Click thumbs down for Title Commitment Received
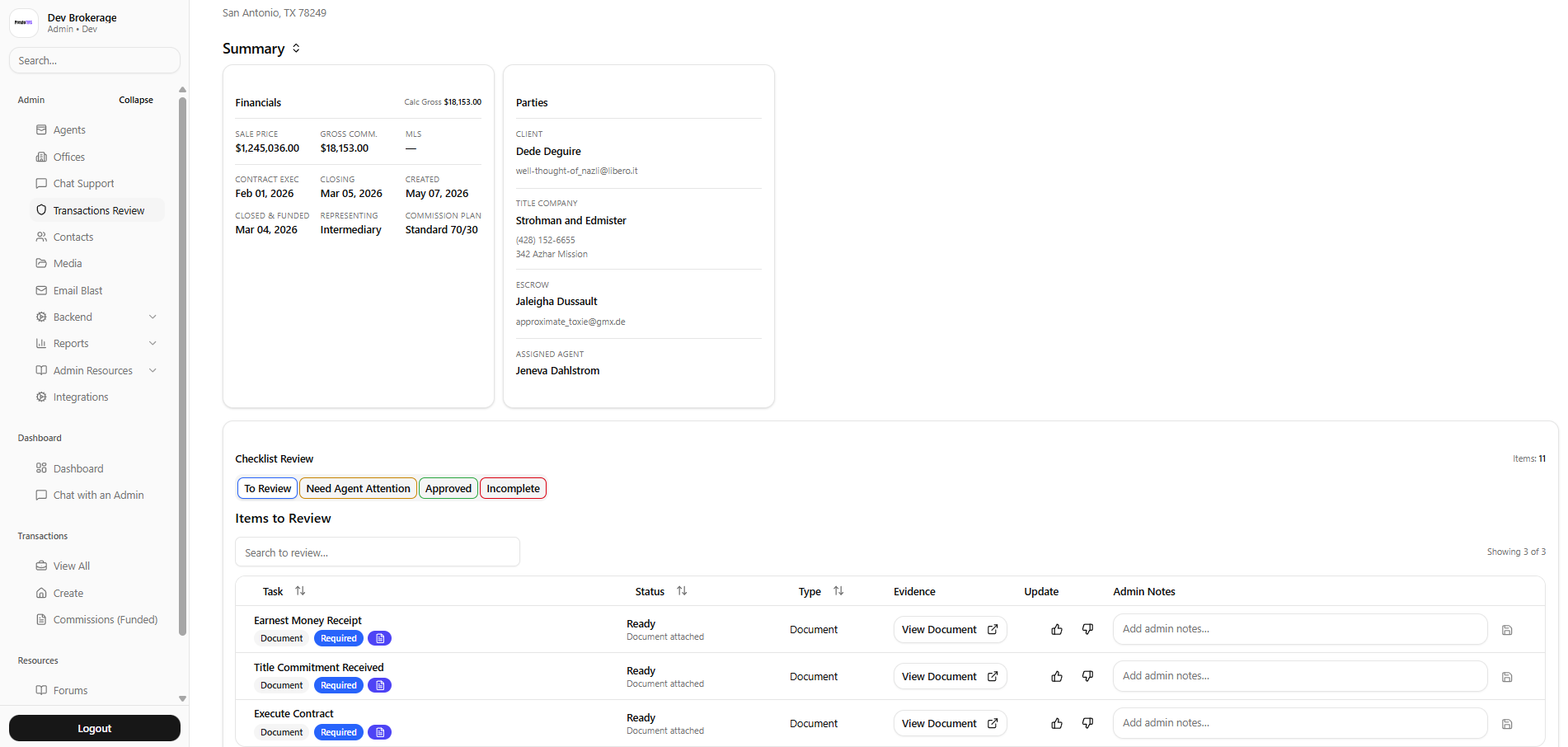Screen dimensions: 1568x747 [x=1087, y=677]
